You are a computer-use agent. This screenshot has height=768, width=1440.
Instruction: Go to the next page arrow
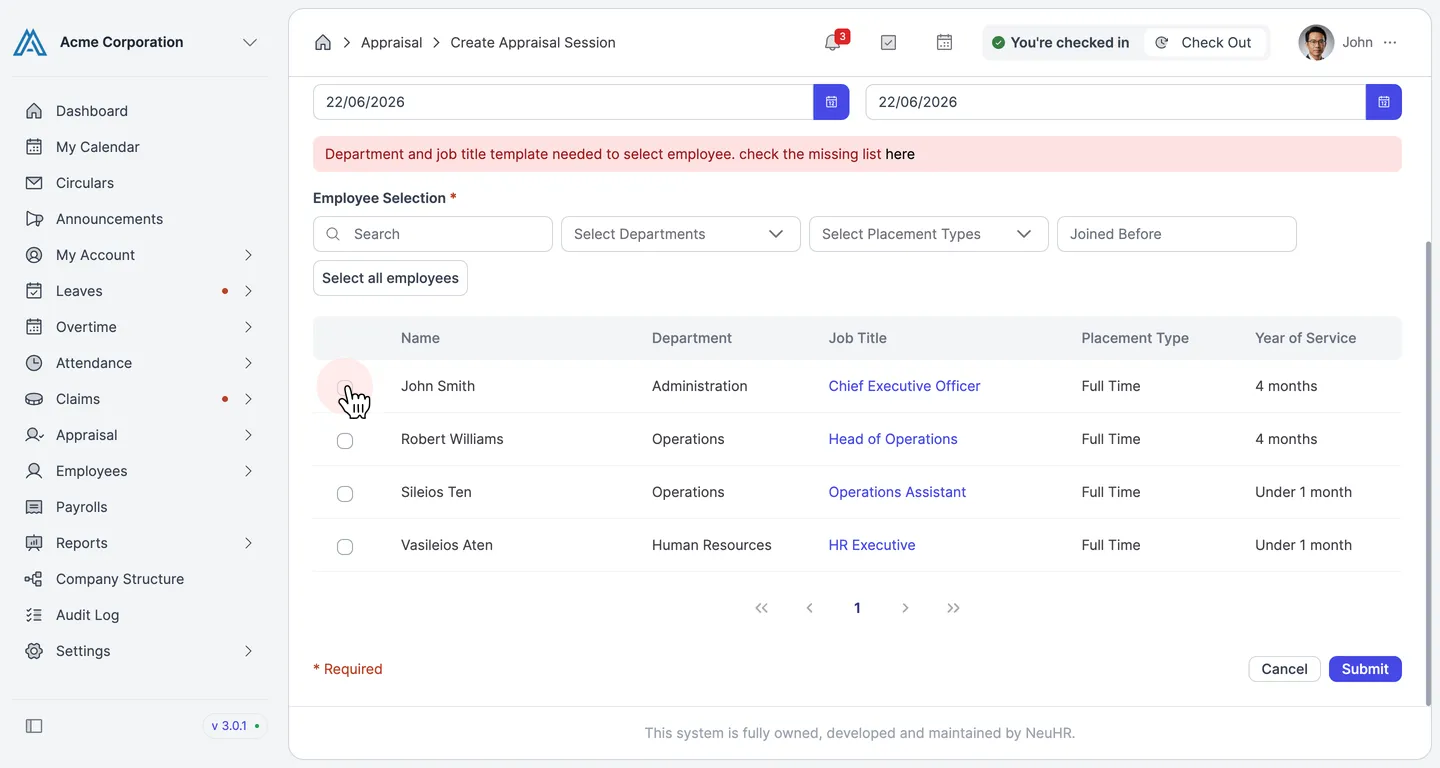tap(905, 608)
